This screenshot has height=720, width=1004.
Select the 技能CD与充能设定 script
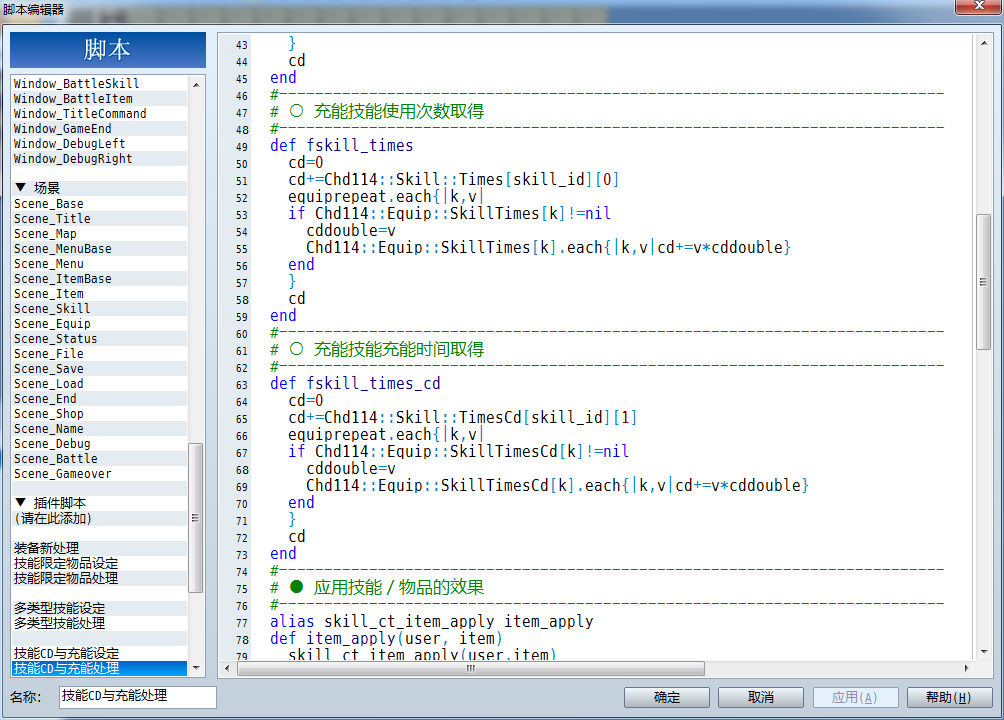tap(99, 653)
